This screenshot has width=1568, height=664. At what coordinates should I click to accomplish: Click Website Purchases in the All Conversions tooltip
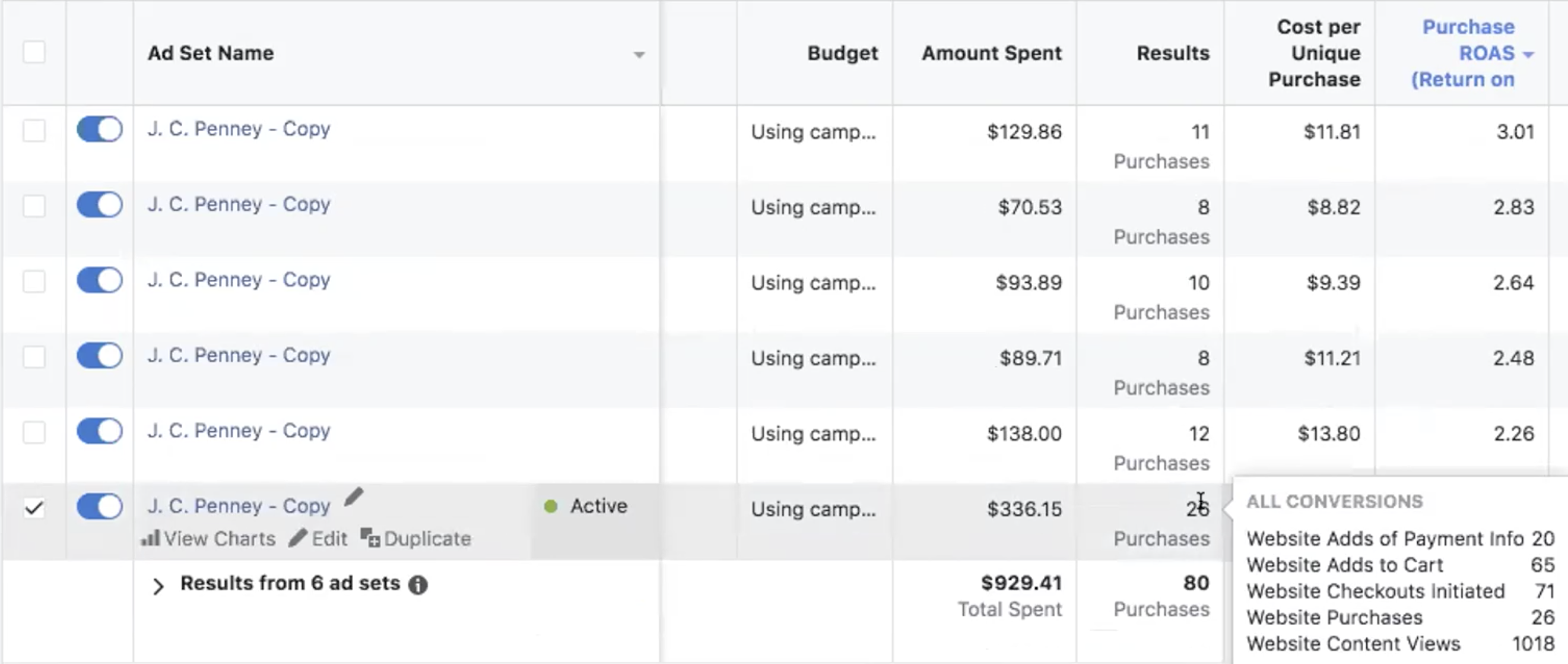point(1334,616)
